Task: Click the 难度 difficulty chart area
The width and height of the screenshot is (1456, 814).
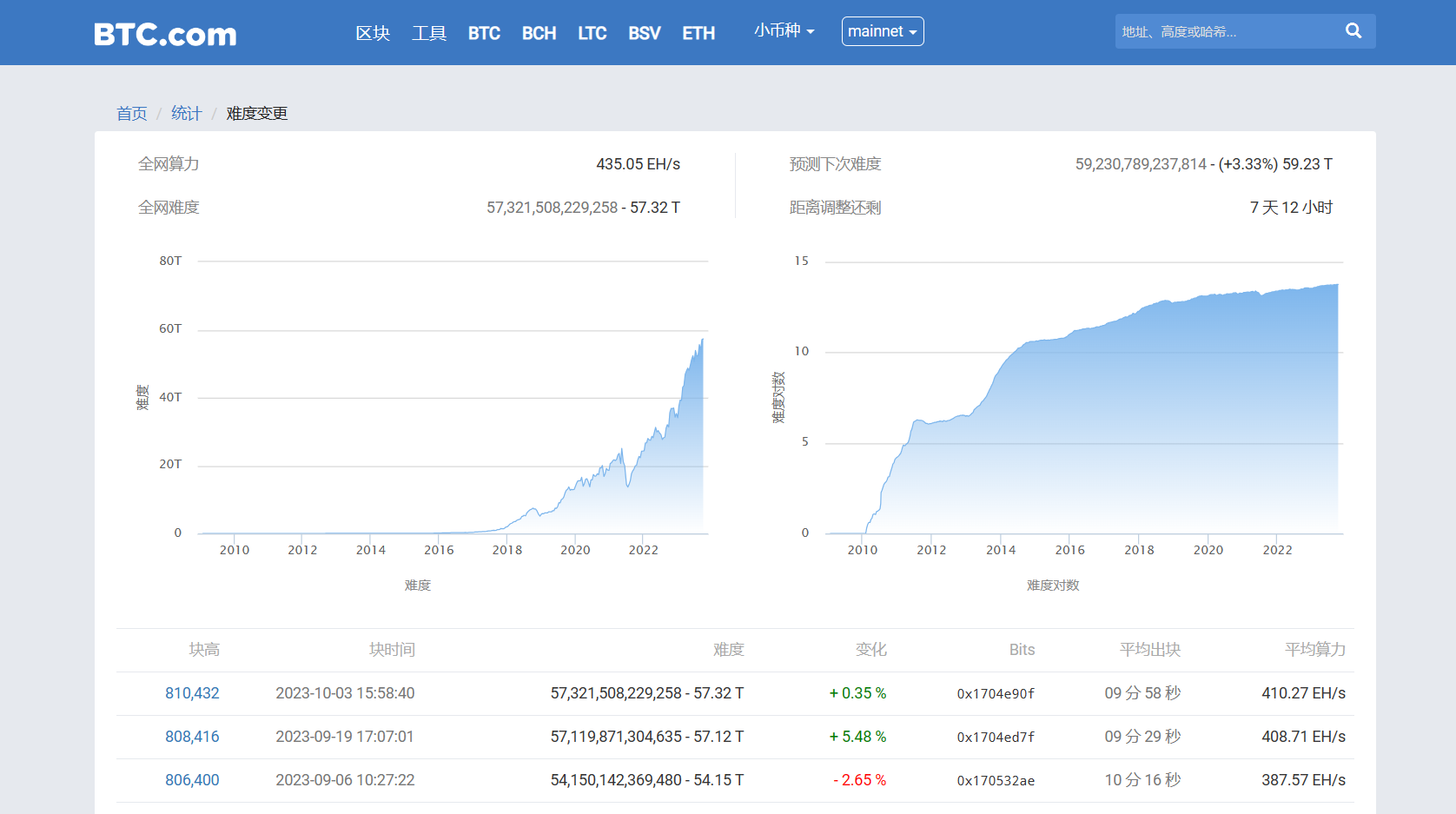Action: 453,397
